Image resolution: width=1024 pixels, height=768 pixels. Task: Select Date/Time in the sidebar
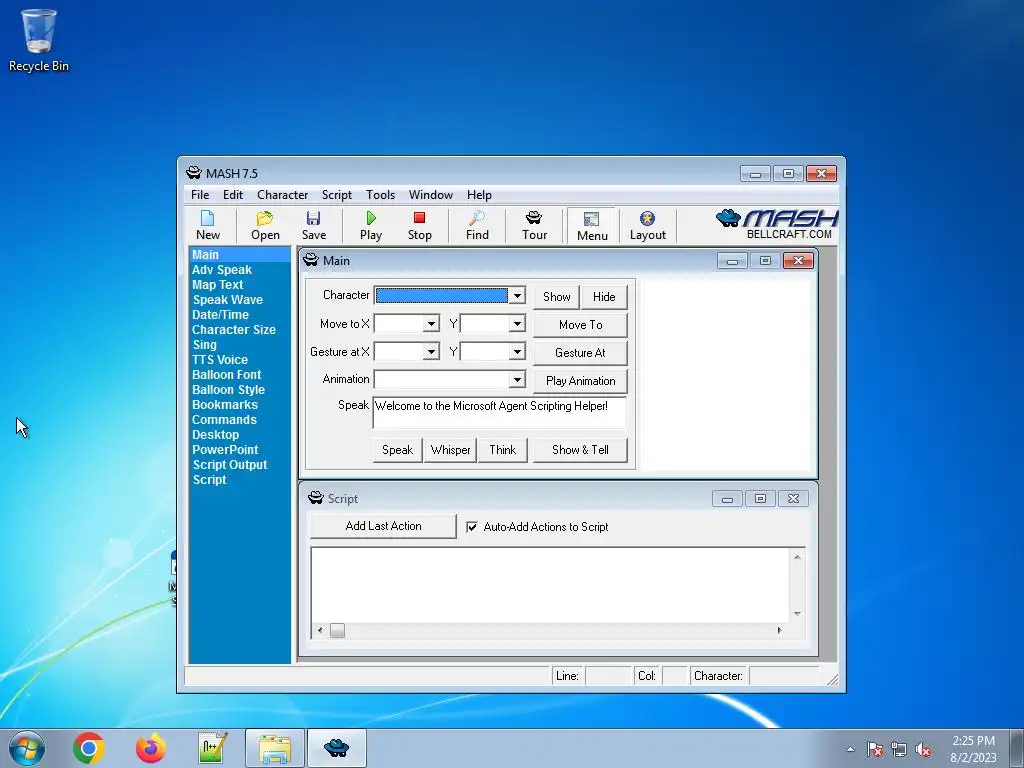220,315
